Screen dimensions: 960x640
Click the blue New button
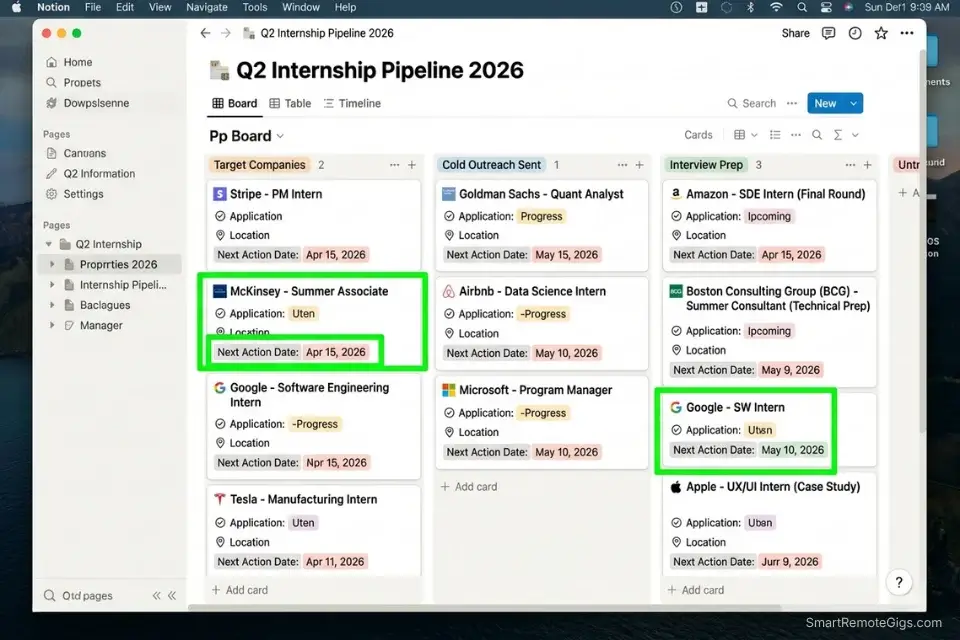tap(825, 104)
